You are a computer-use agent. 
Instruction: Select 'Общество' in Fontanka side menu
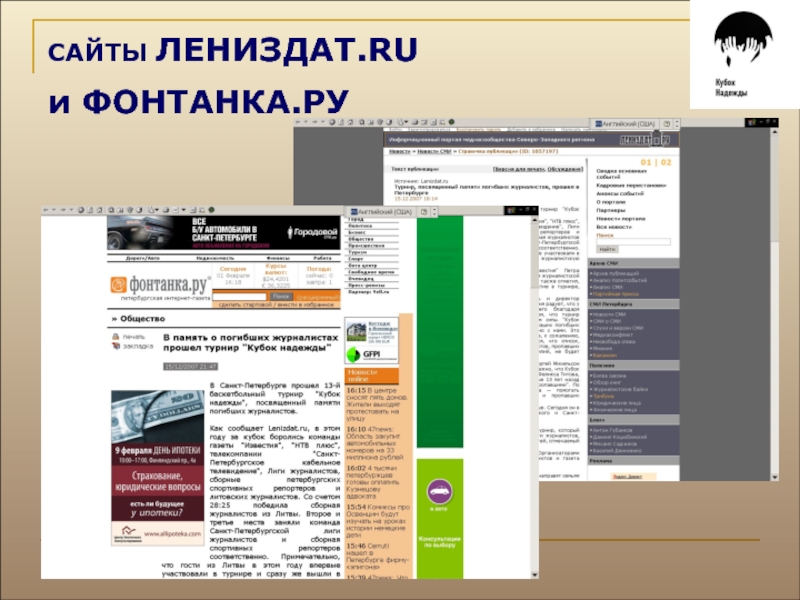pos(361,239)
